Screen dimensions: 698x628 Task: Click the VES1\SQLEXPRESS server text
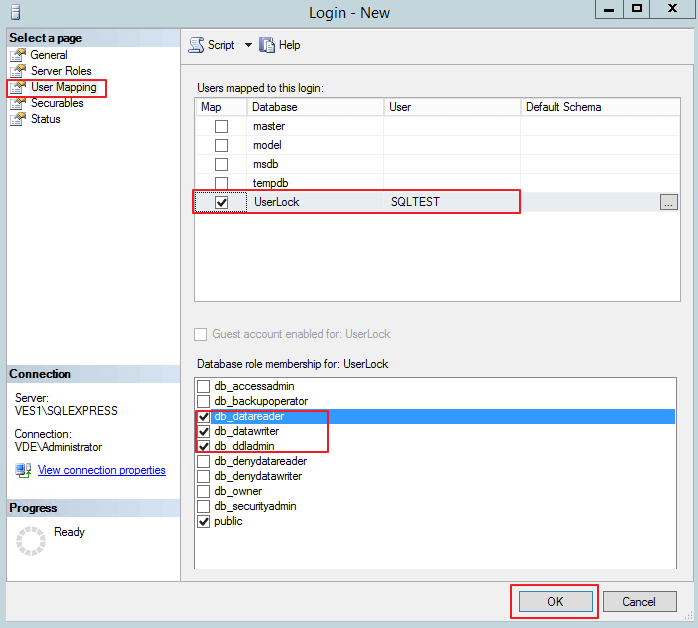point(66,411)
